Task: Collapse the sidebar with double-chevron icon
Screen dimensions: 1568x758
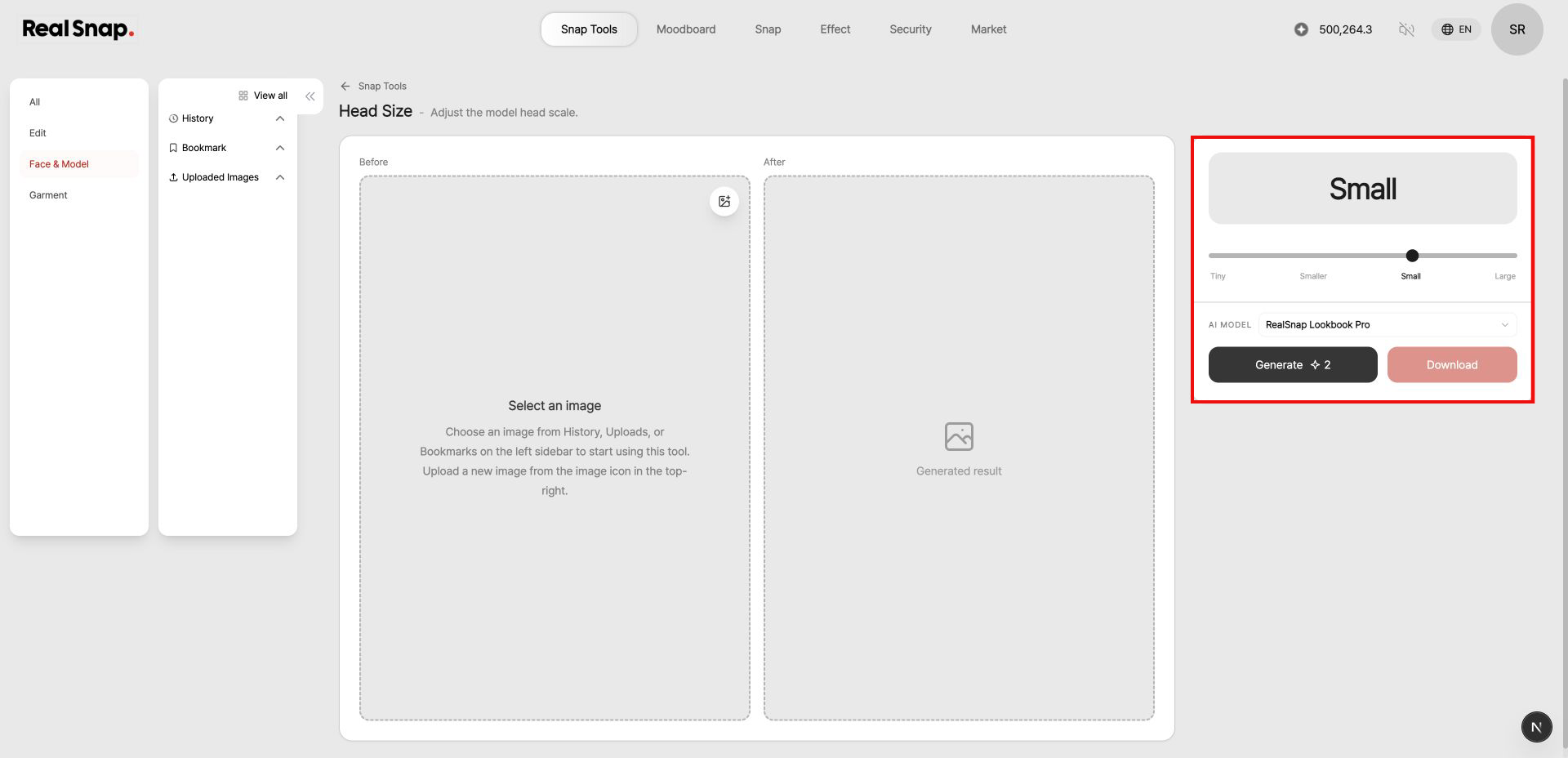Action: 310,96
